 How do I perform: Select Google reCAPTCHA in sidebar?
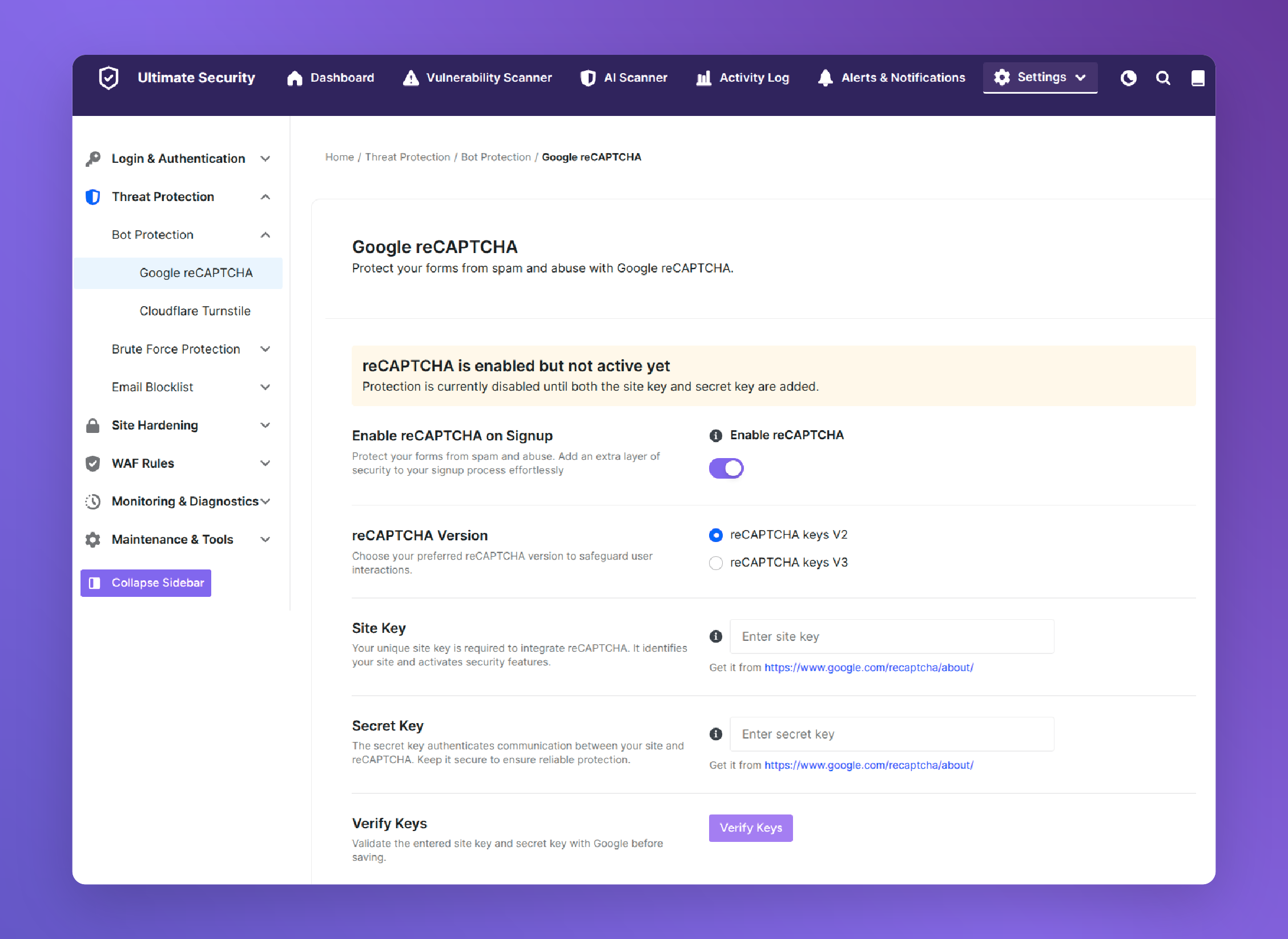coord(178,273)
